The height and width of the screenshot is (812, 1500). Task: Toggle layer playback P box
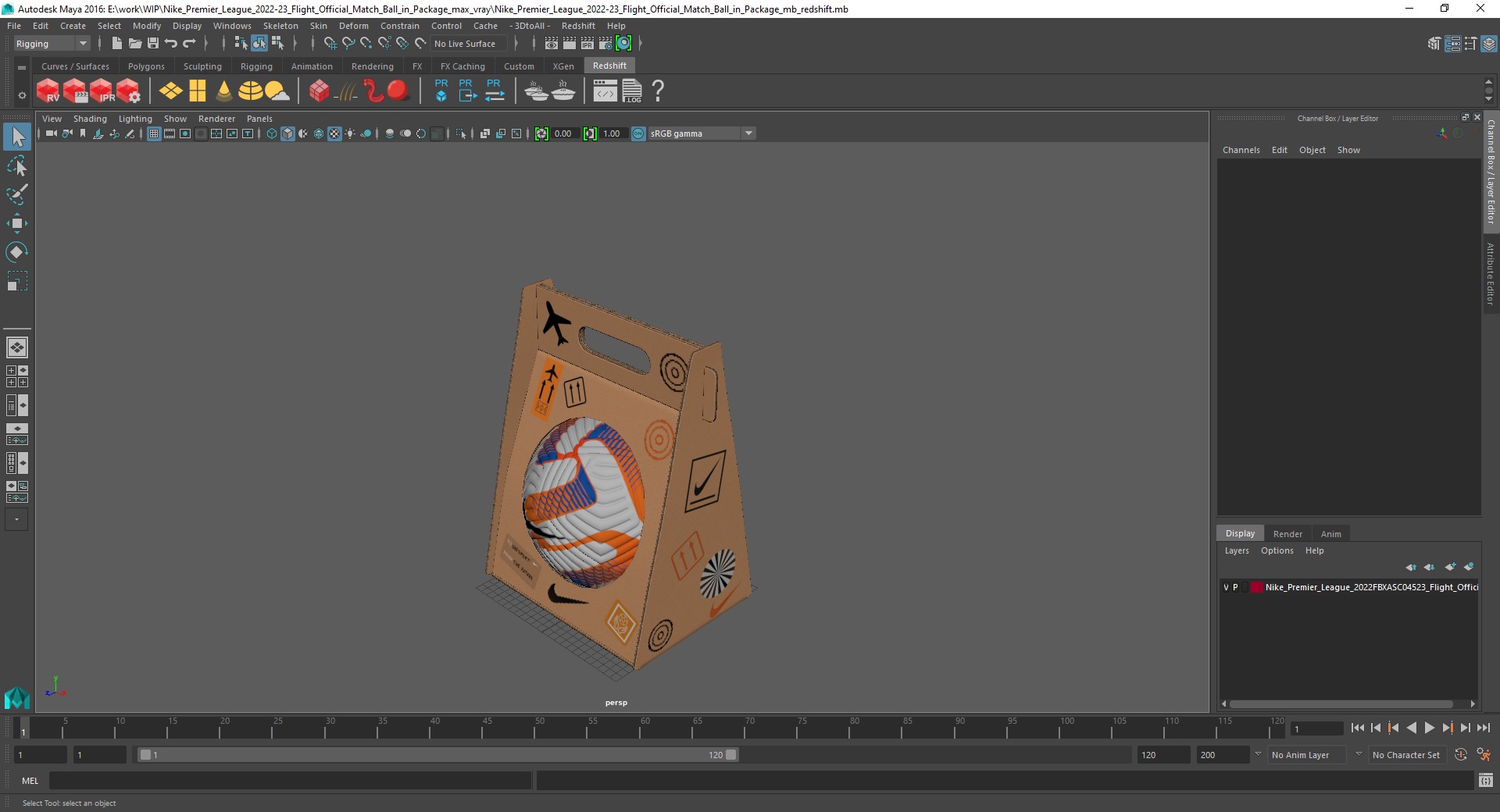point(1235,587)
